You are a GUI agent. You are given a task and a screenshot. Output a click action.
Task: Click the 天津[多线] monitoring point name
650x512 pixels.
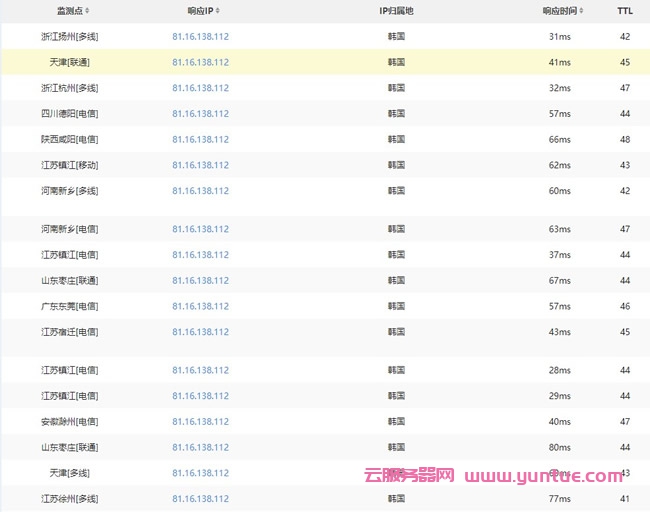(x=69, y=473)
